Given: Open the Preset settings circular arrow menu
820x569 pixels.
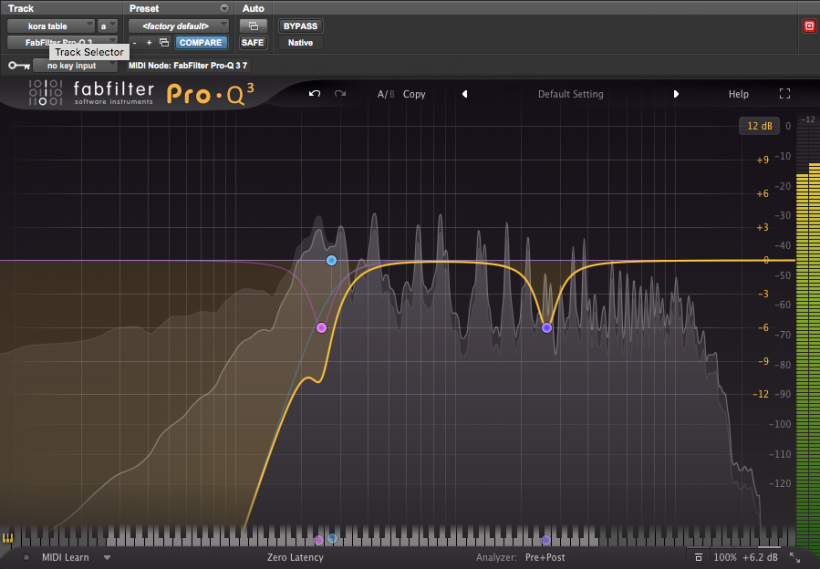Looking at the screenshot, I should tap(224, 8).
